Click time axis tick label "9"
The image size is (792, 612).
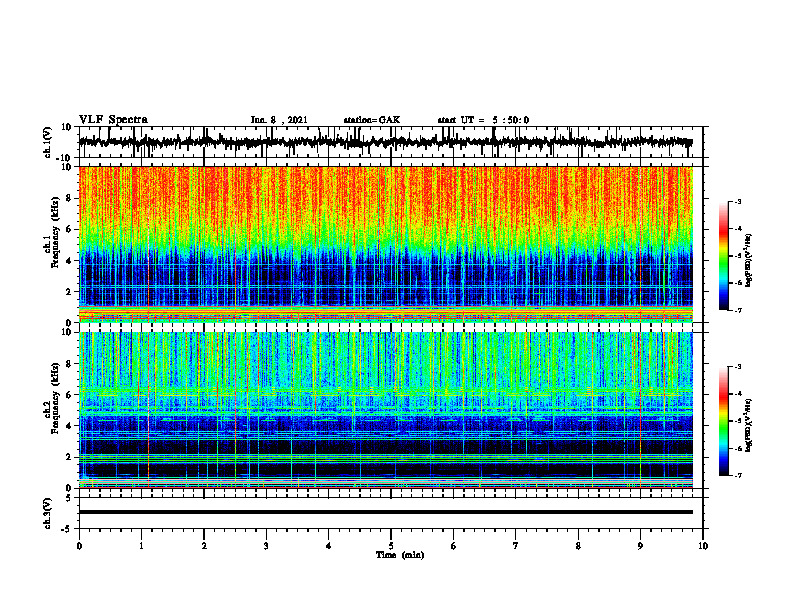click(x=640, y=546)
